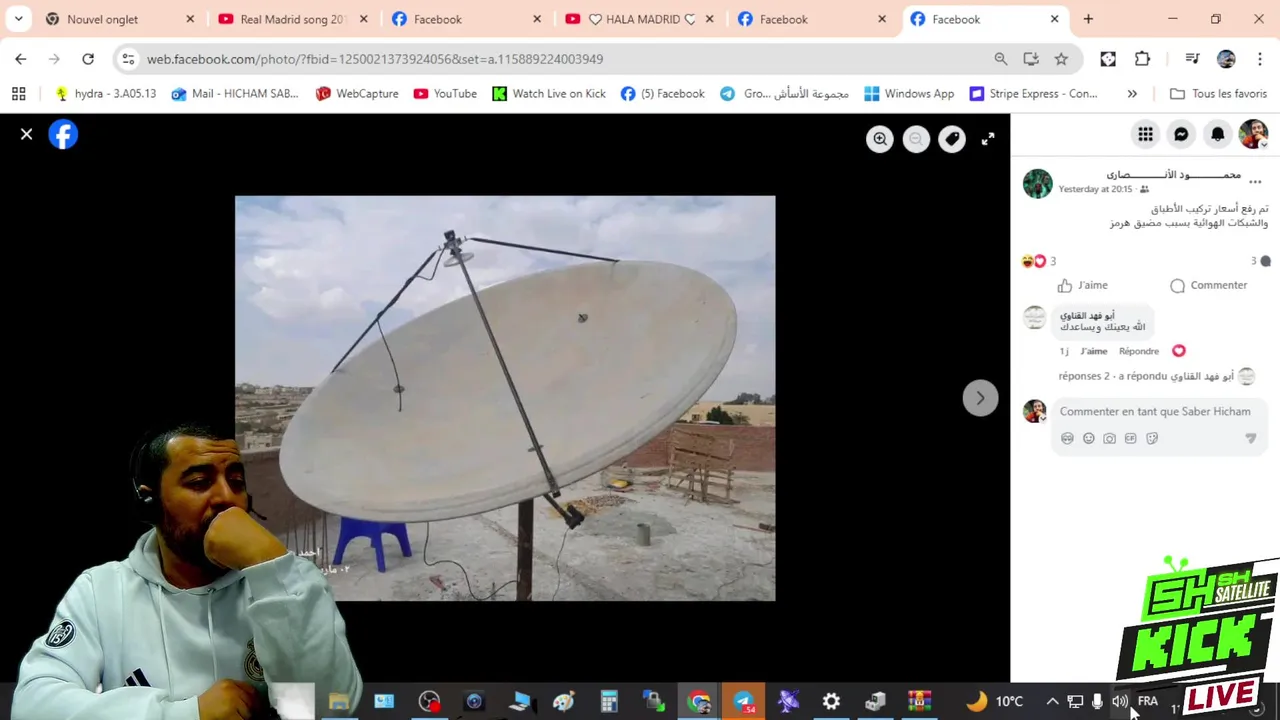Open Telegram from the taskbar

[x=744, y=702]
